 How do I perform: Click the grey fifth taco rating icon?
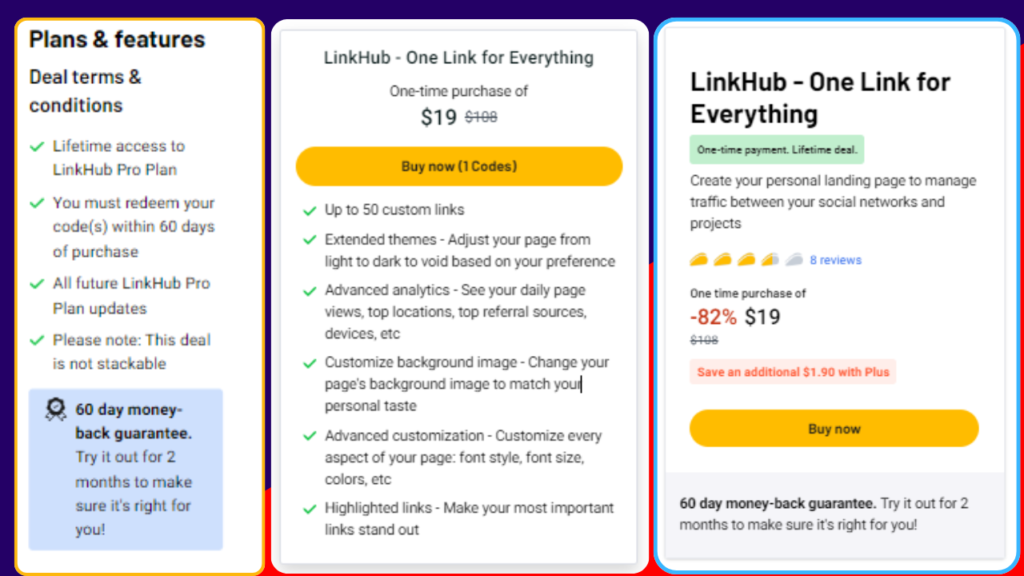point(794,260)
